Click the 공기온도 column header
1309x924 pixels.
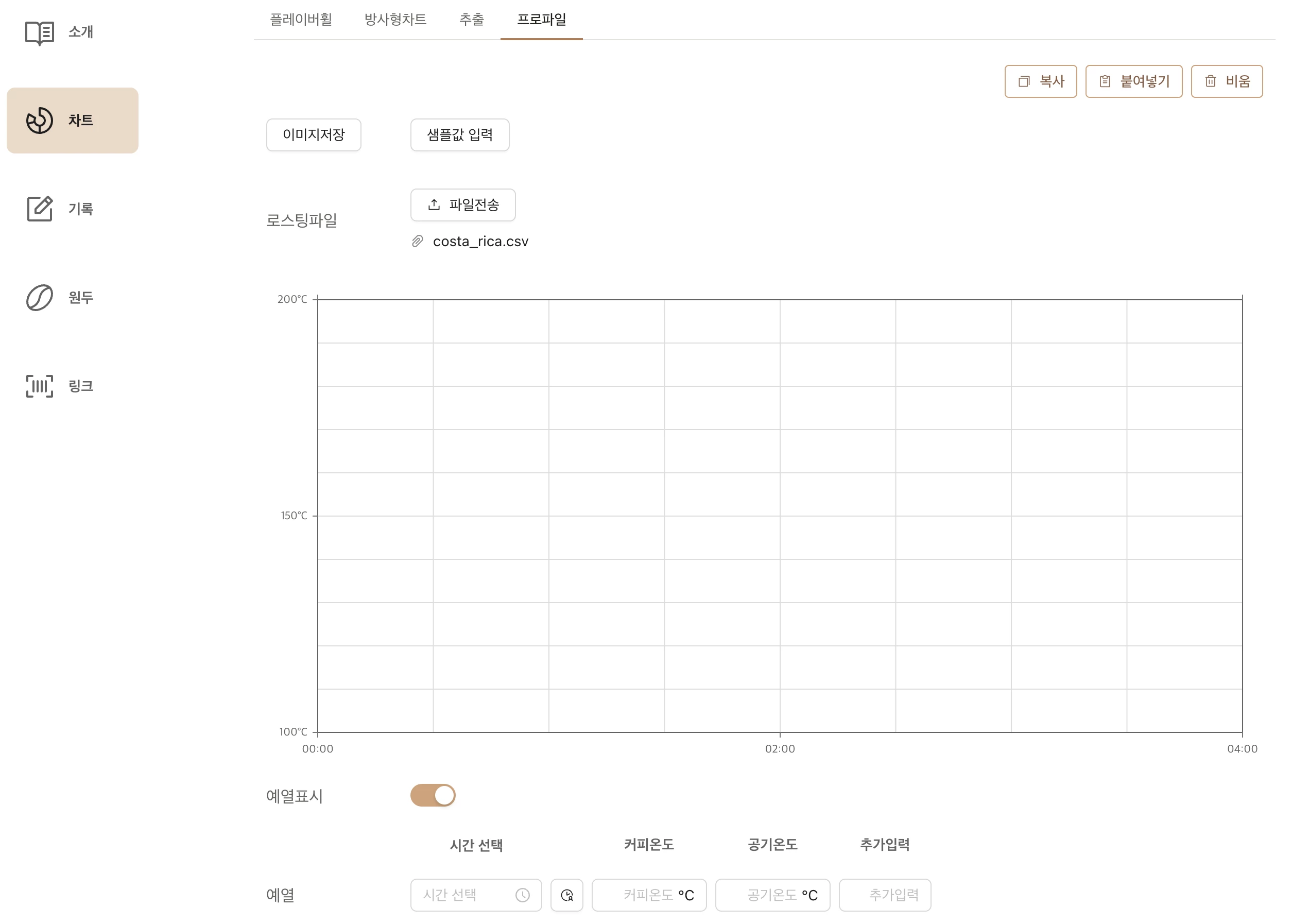(x=772, y=845)
